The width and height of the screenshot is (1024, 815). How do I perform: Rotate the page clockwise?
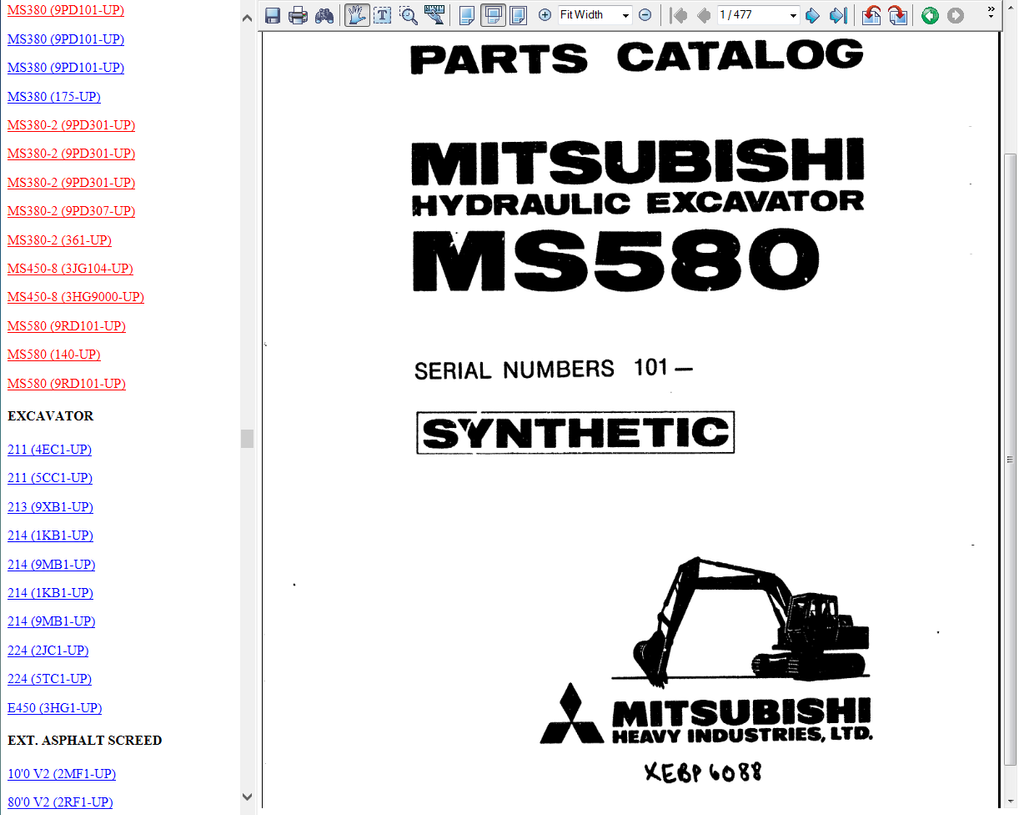click(x=897, y=15)
